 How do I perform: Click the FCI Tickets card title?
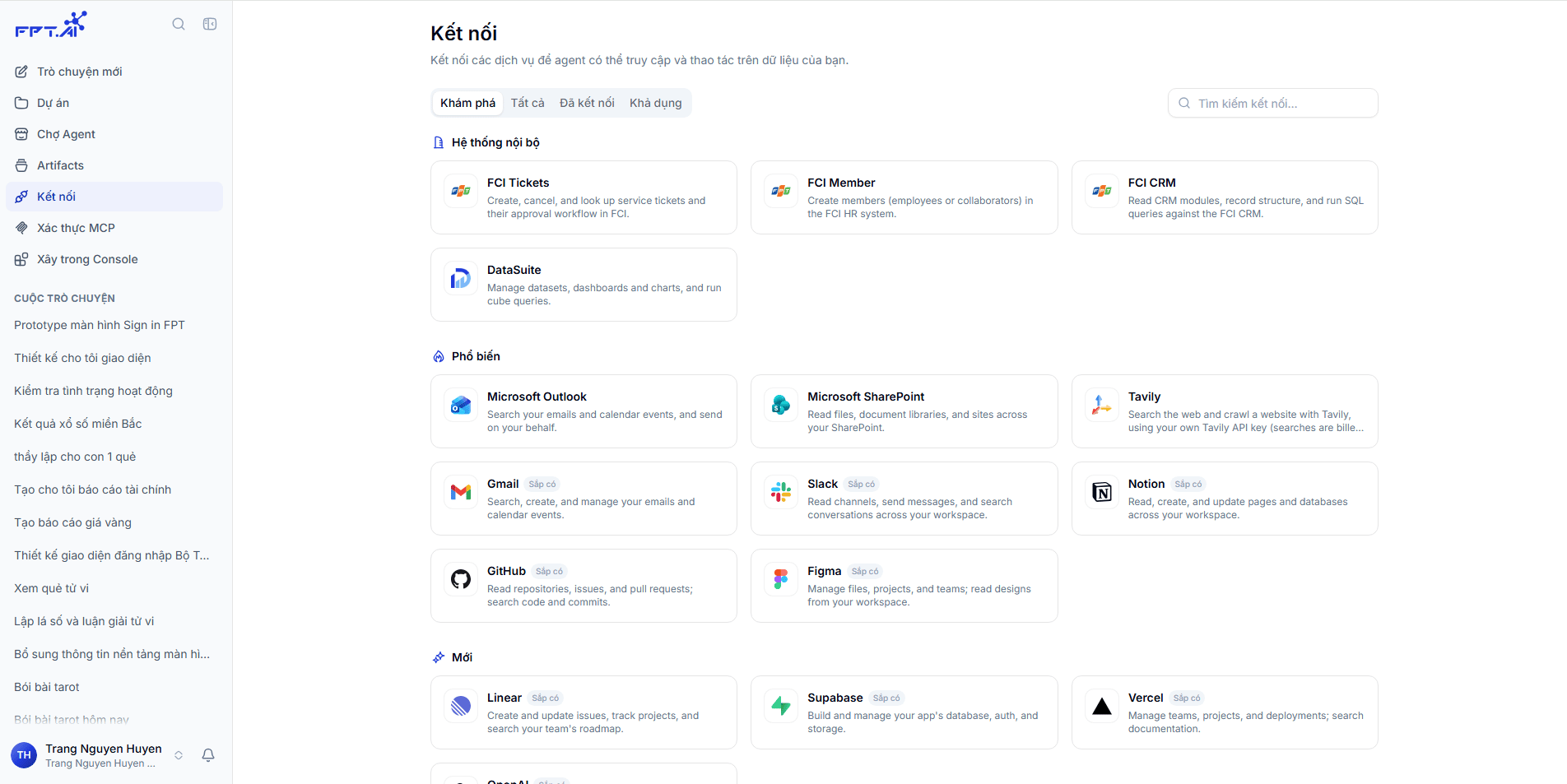click(x=518, y=183)
